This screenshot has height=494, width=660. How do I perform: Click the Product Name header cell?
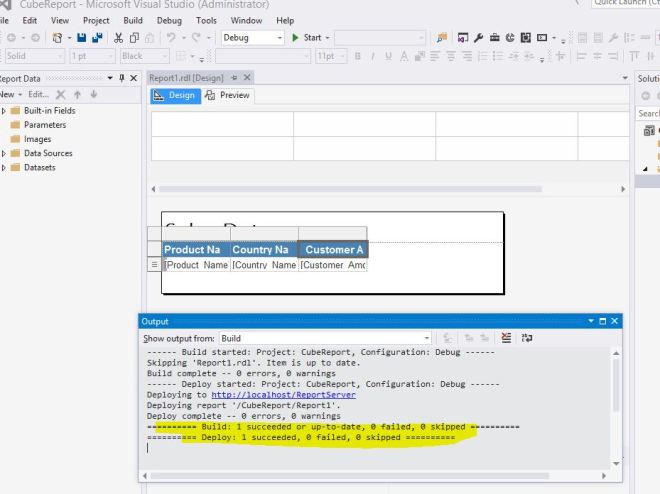click(192, 250)
